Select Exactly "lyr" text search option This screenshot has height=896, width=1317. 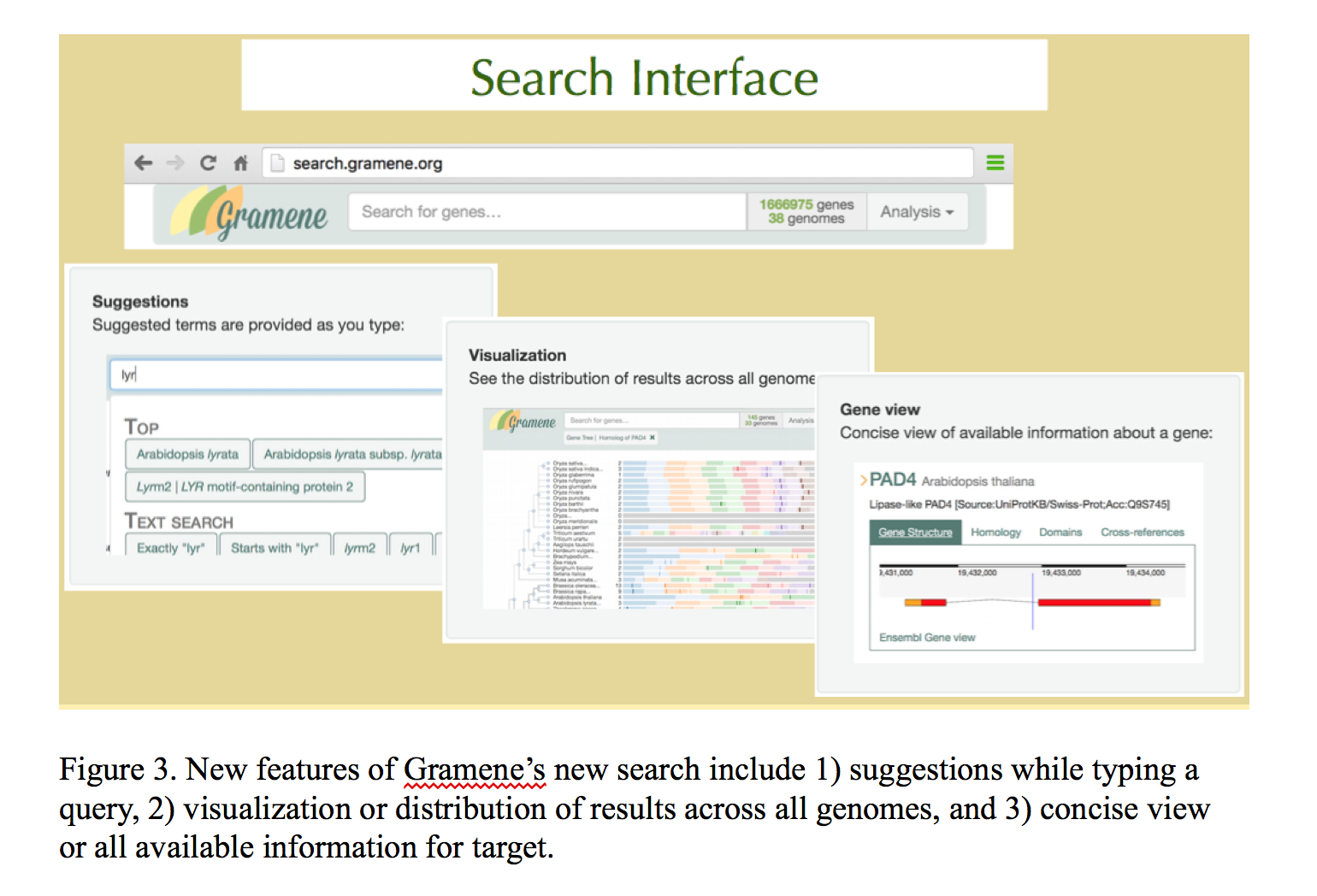(170, 547)
